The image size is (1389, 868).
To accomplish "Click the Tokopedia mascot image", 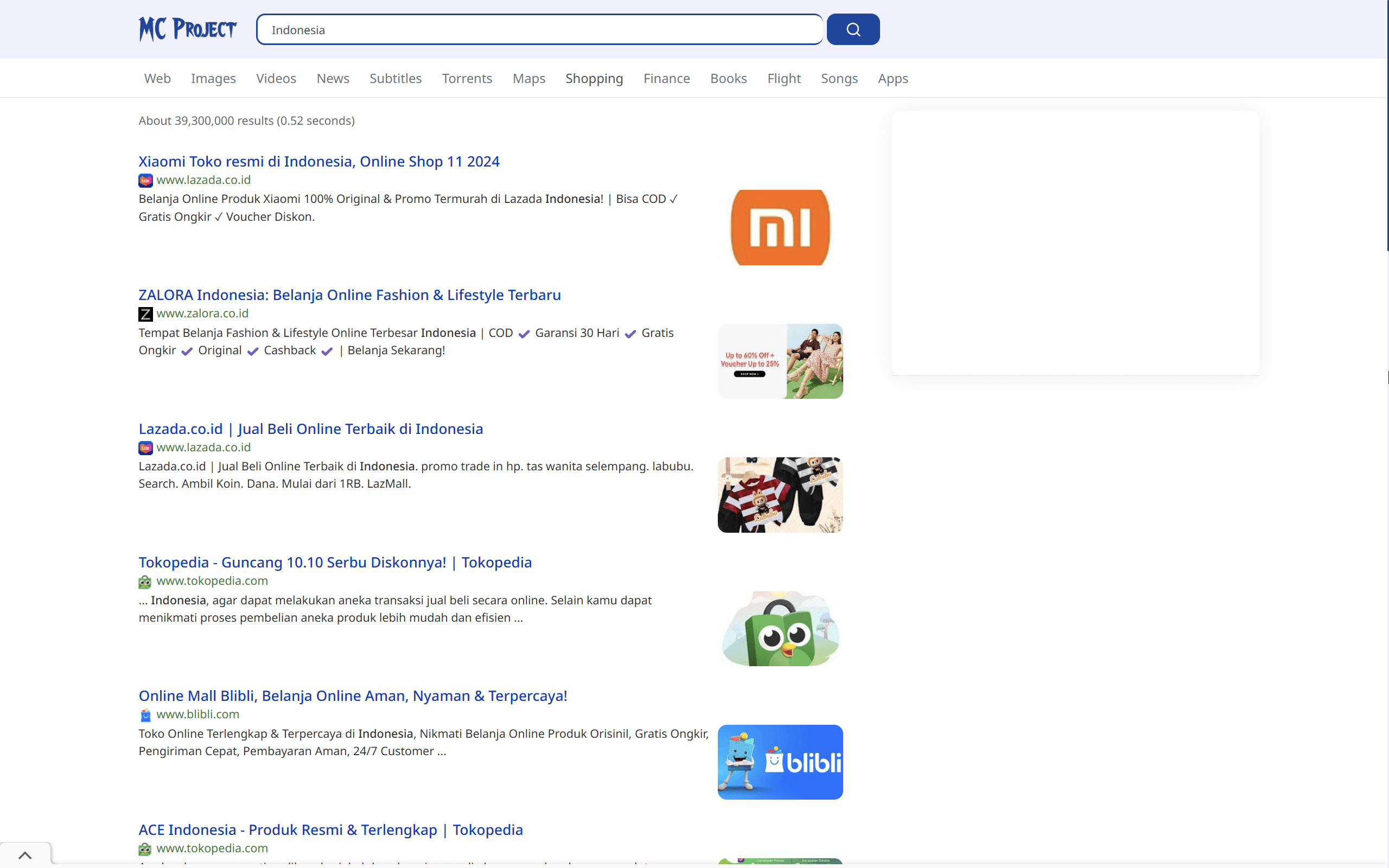I will coord(781,628).
